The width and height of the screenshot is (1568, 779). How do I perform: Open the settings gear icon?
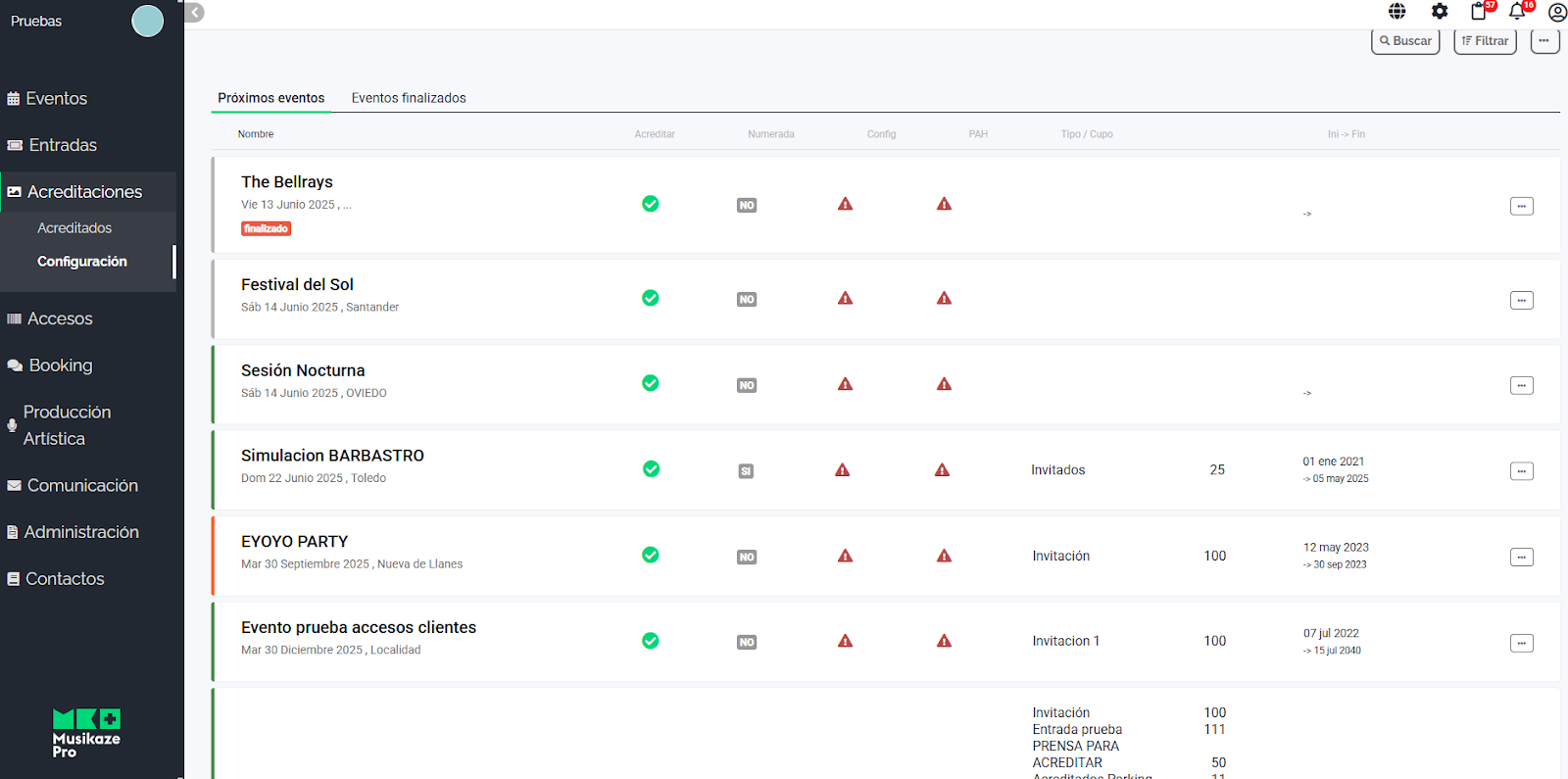tap(1439, 12)
